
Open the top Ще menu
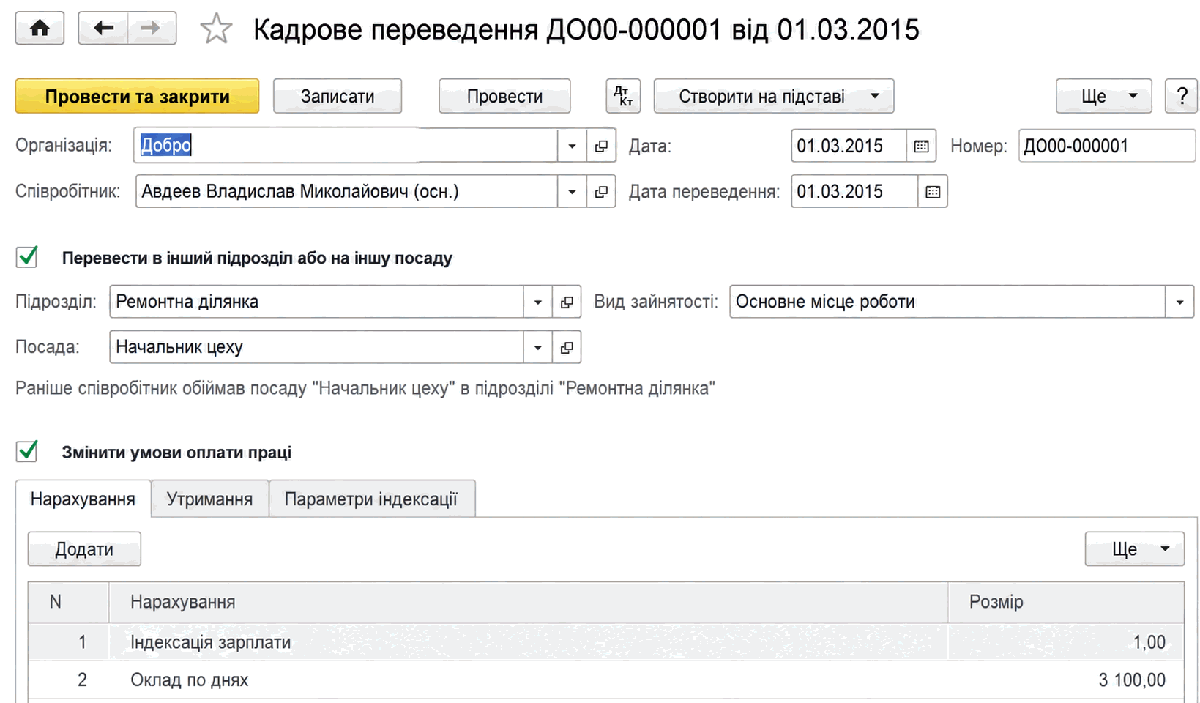tap(1104, 97)
